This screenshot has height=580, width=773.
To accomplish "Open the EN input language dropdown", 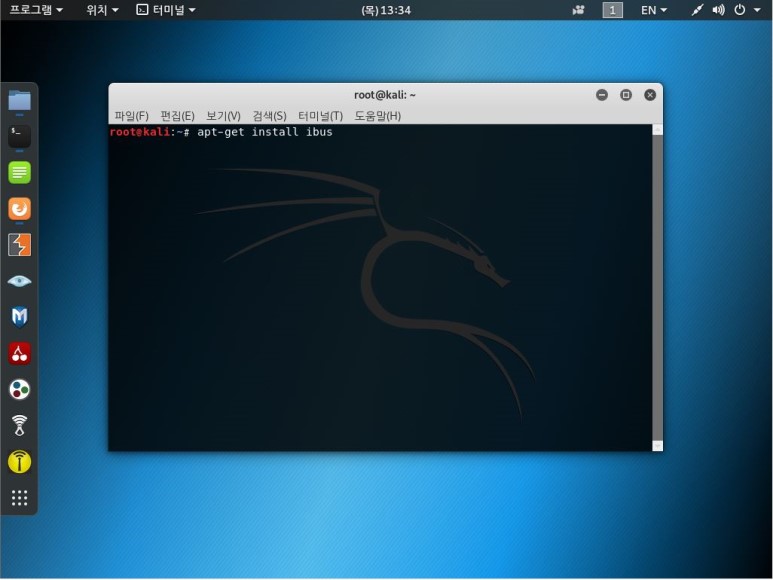I will click(x=654, y=10).
